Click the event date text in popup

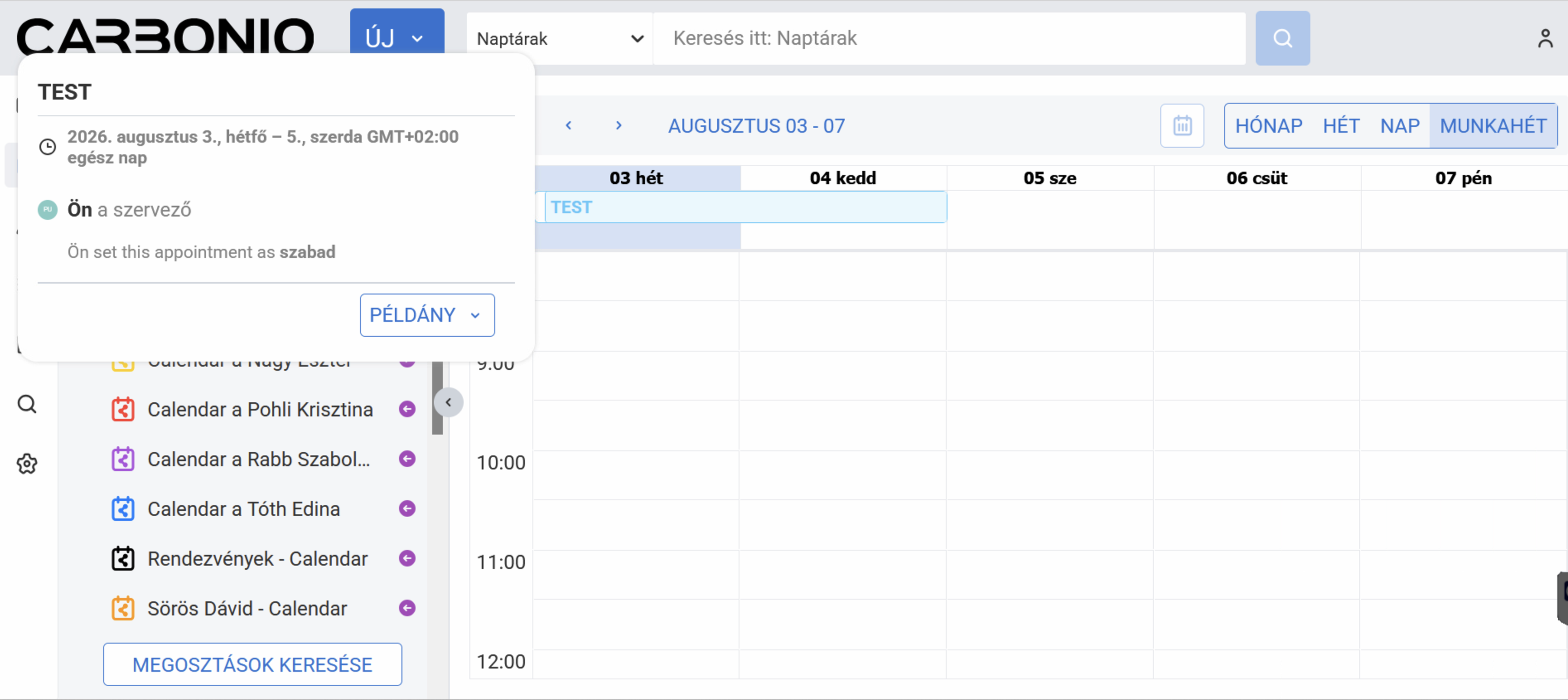tap(263, 147)
